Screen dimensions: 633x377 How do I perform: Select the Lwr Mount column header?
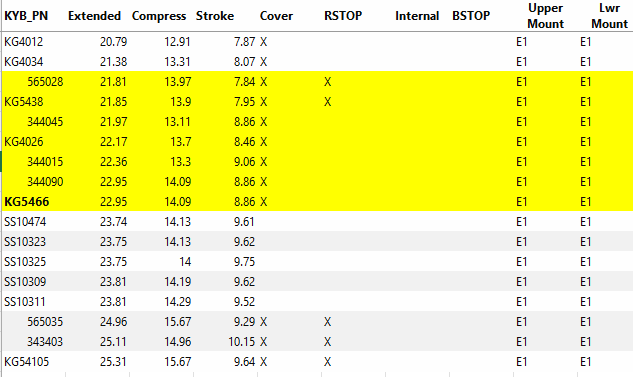click(610, 16)
